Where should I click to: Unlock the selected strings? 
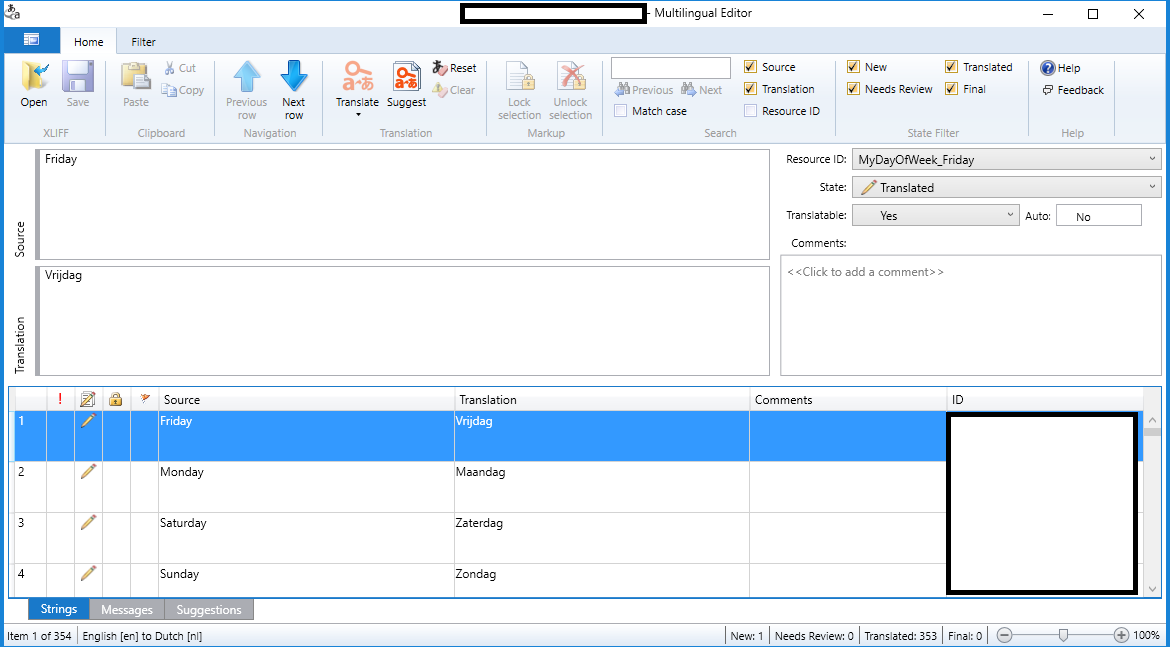(571, 88)
